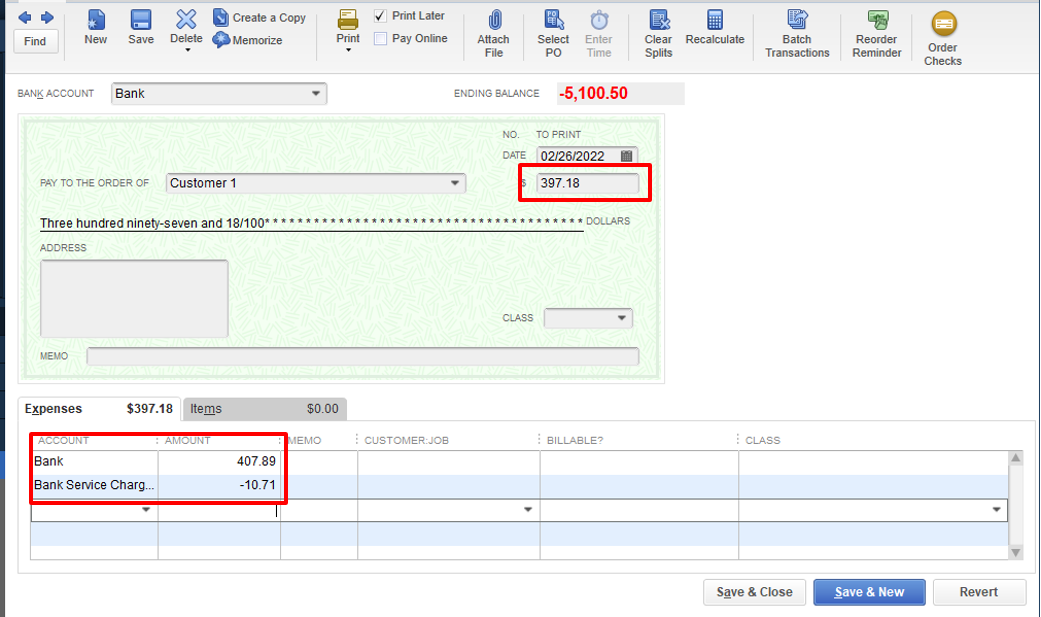Delete this check using Delete icon
The image size is (1041, 617).
pos(185,29)
